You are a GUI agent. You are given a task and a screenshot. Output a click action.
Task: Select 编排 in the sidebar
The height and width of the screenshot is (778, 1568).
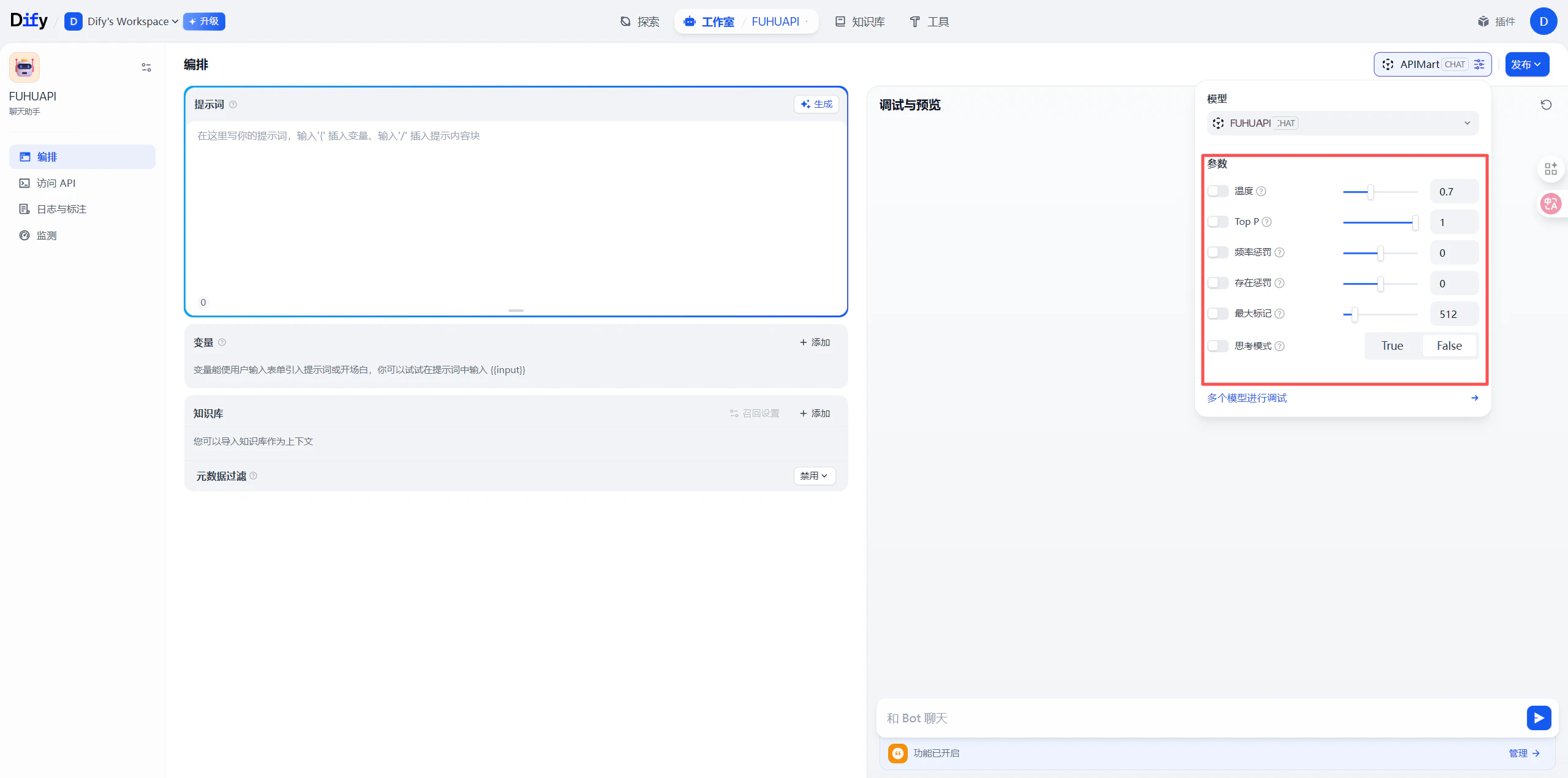pos(82,157)
